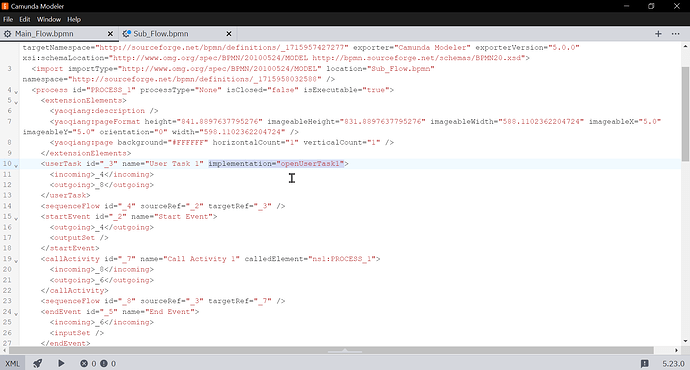The width and height of the screenshot is (690, 370).
Task: Open warnings count in status bar
Action: point(108,363)
